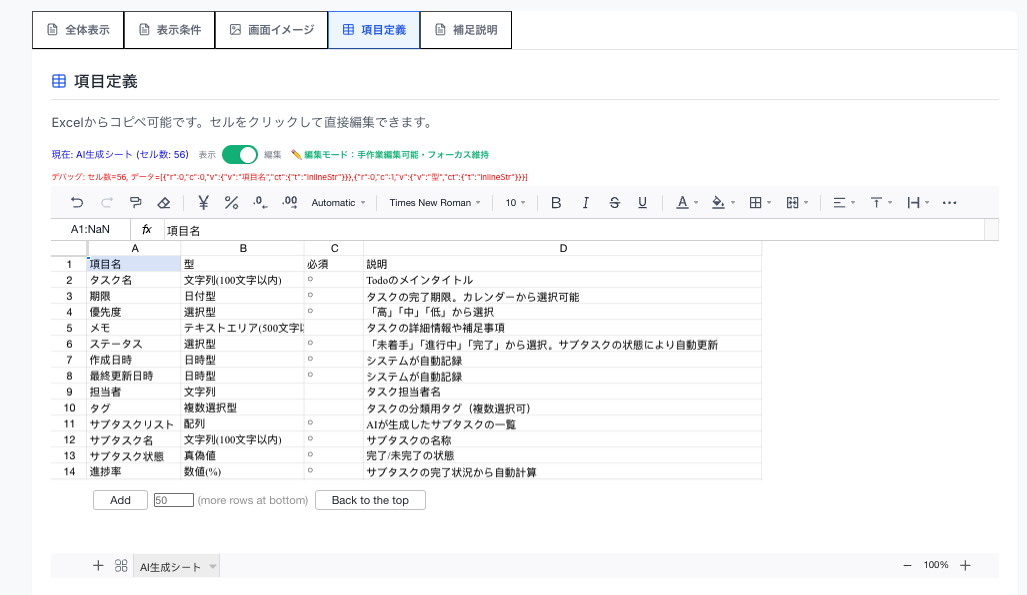Open the sheet list grid icon
Screen dimensions: 1027x595
pyautogui.click(x=119, y=565)
